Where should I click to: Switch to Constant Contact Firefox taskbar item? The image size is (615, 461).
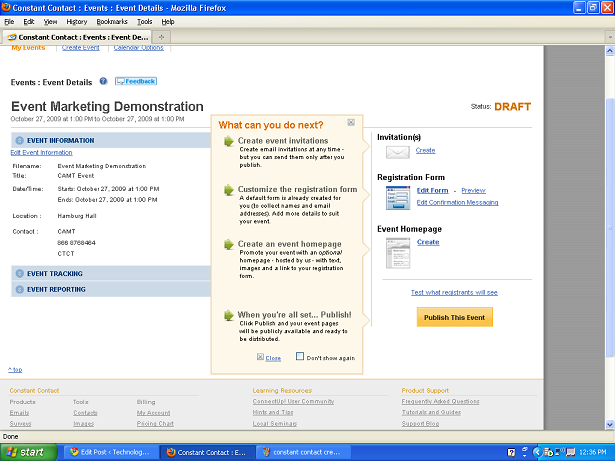[207, 452]
